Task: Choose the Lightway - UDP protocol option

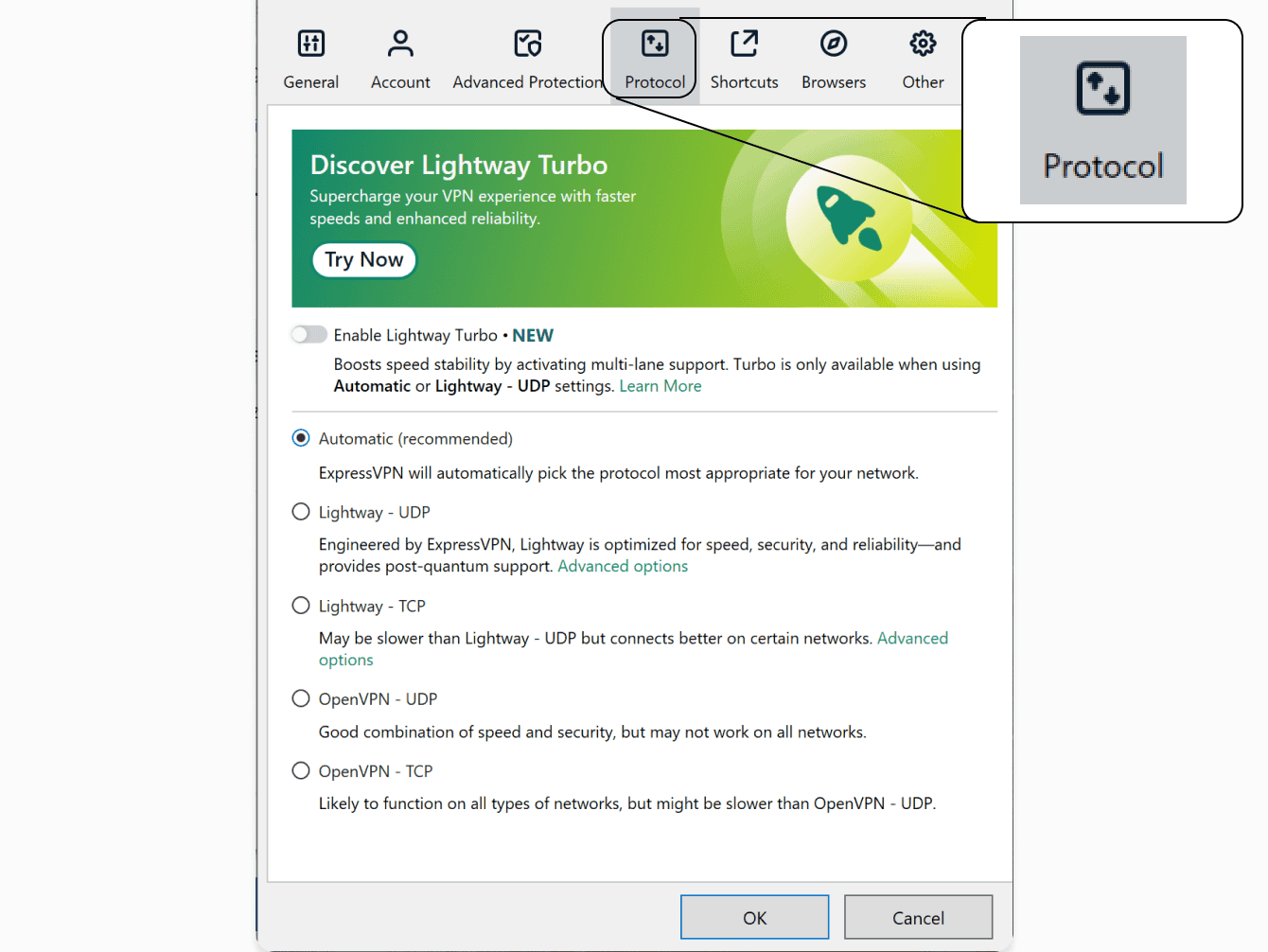Action: point(301,512)
